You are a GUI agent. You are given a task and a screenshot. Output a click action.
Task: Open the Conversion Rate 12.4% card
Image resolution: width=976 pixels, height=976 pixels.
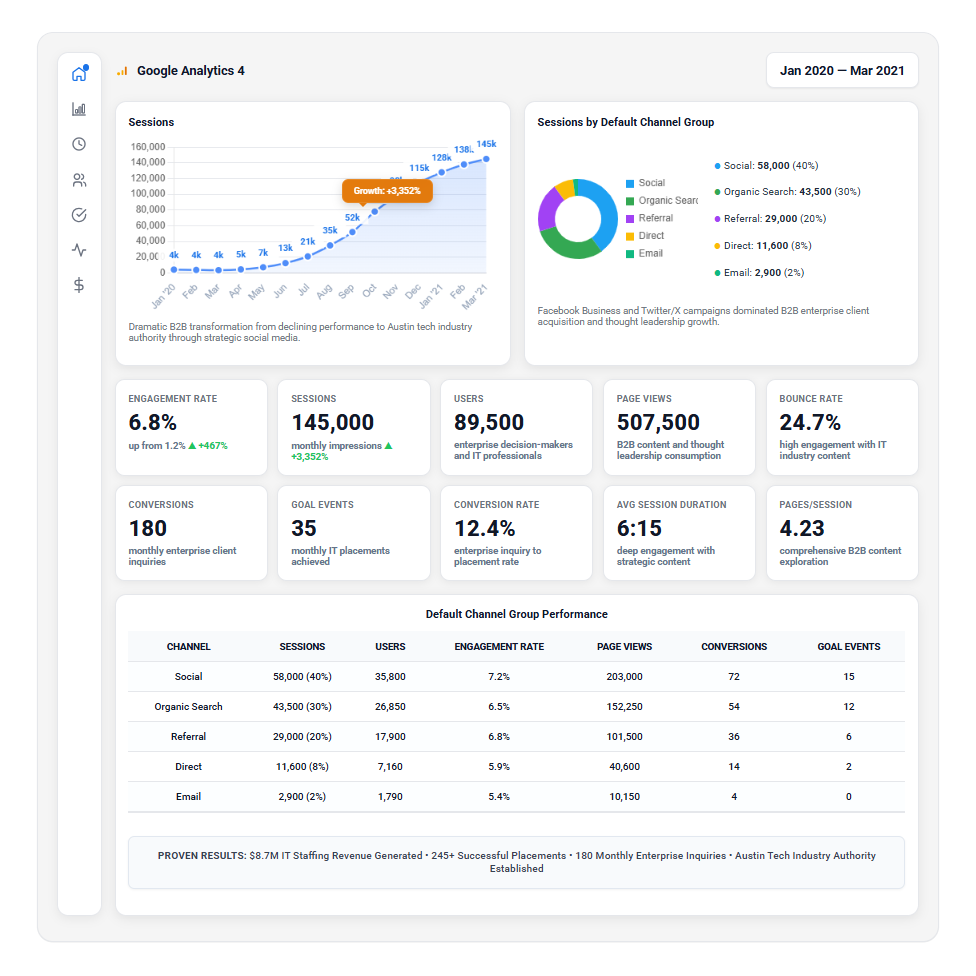(x=516, y=533)
